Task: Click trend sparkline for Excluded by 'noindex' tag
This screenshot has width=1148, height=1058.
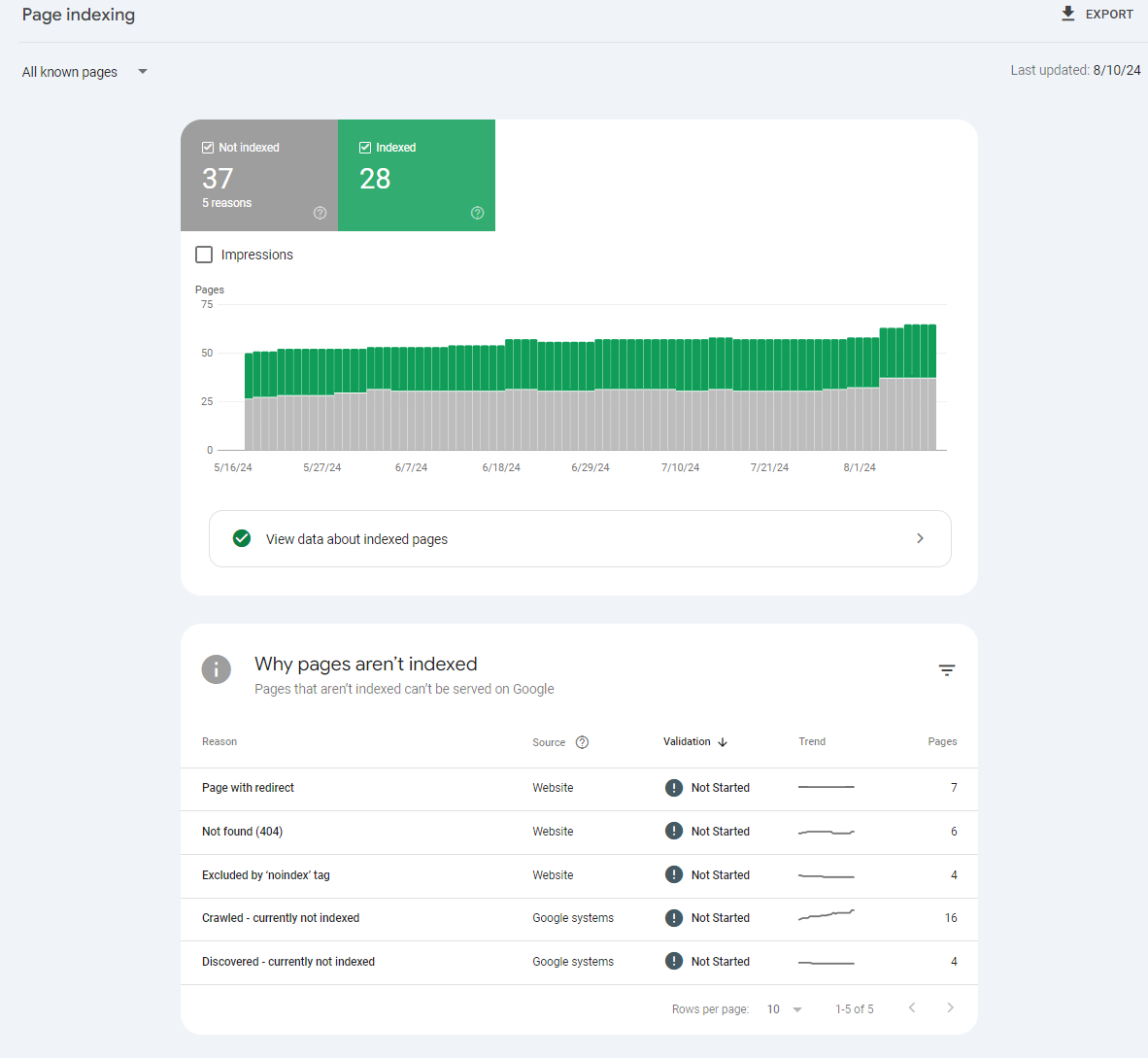Action: [x=826, y=875]
